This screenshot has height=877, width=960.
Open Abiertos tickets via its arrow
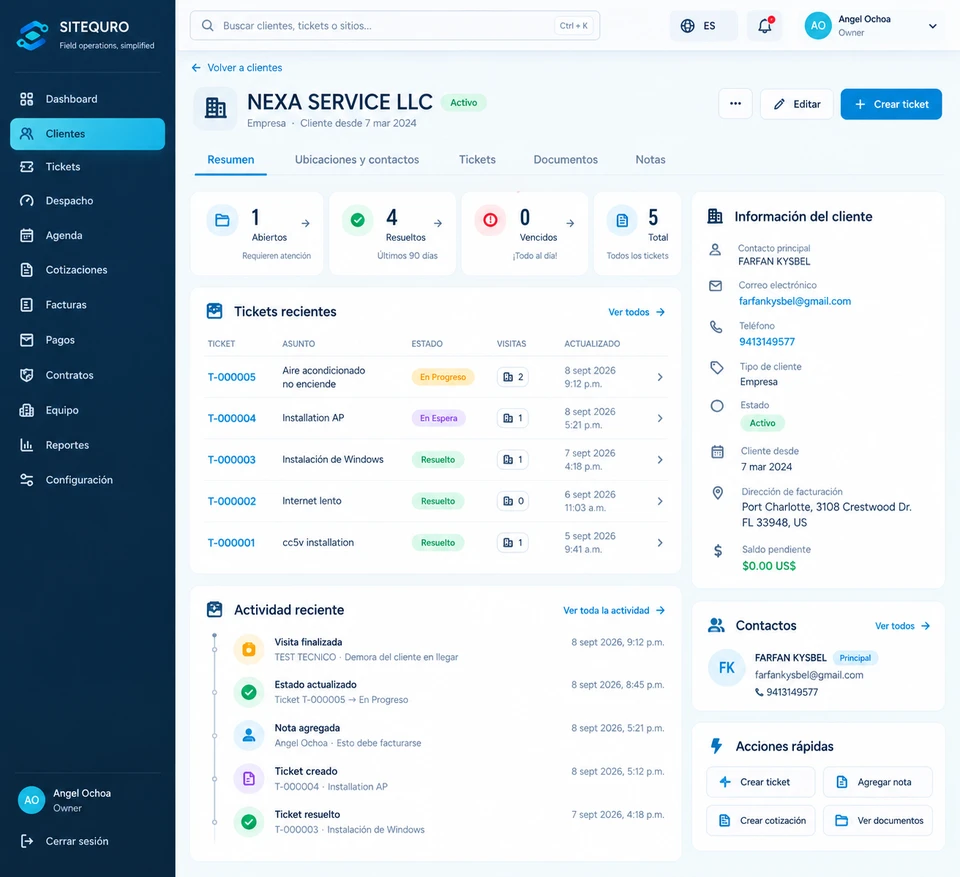(x=306, y=224)
